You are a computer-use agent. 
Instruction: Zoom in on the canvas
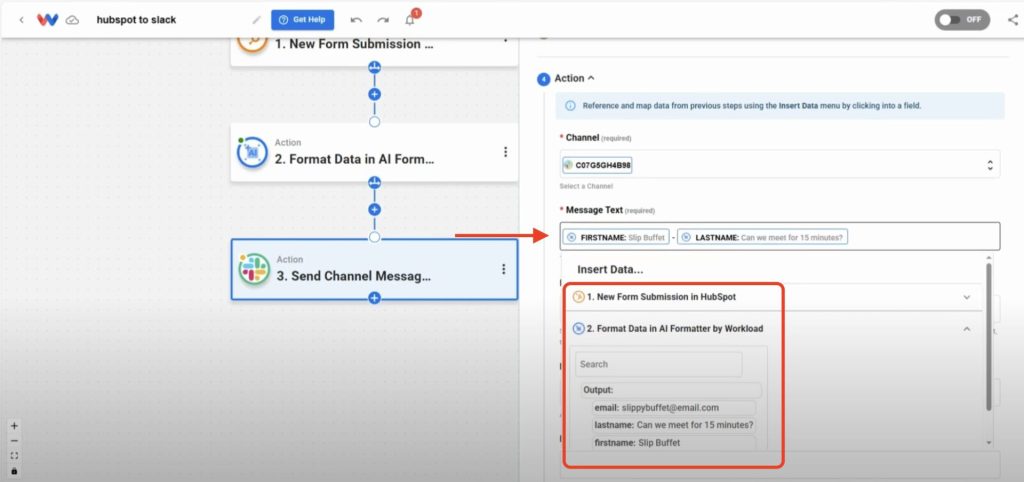click(14, 426)
